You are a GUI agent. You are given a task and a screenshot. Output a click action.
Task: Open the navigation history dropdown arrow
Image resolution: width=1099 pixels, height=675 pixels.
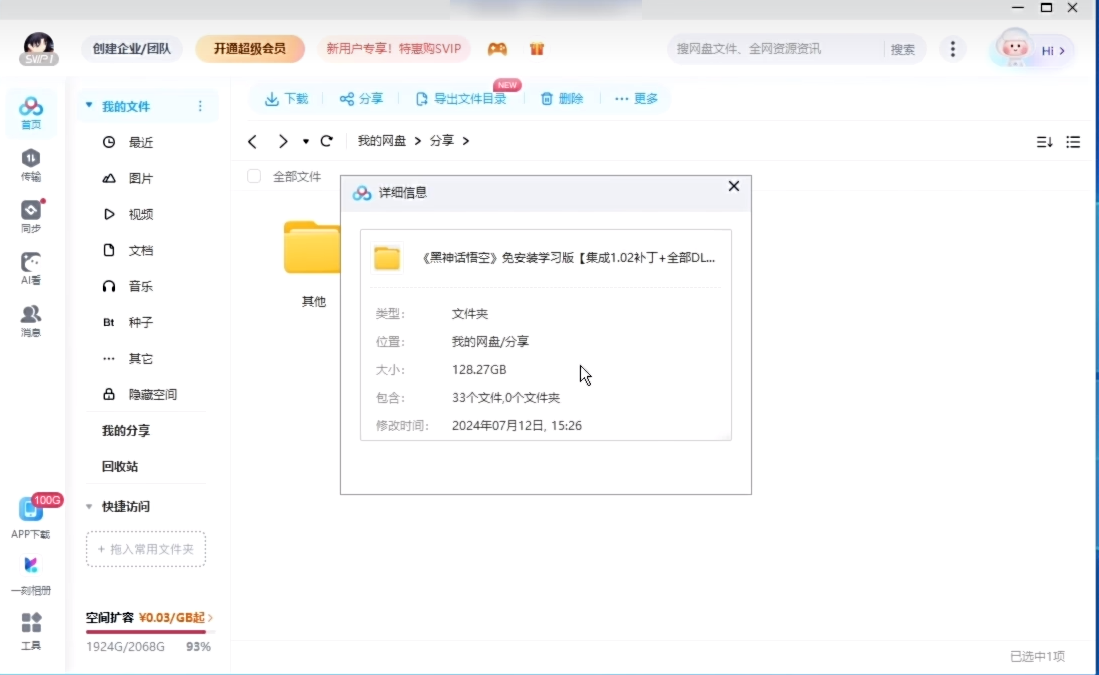coord(306,142)
